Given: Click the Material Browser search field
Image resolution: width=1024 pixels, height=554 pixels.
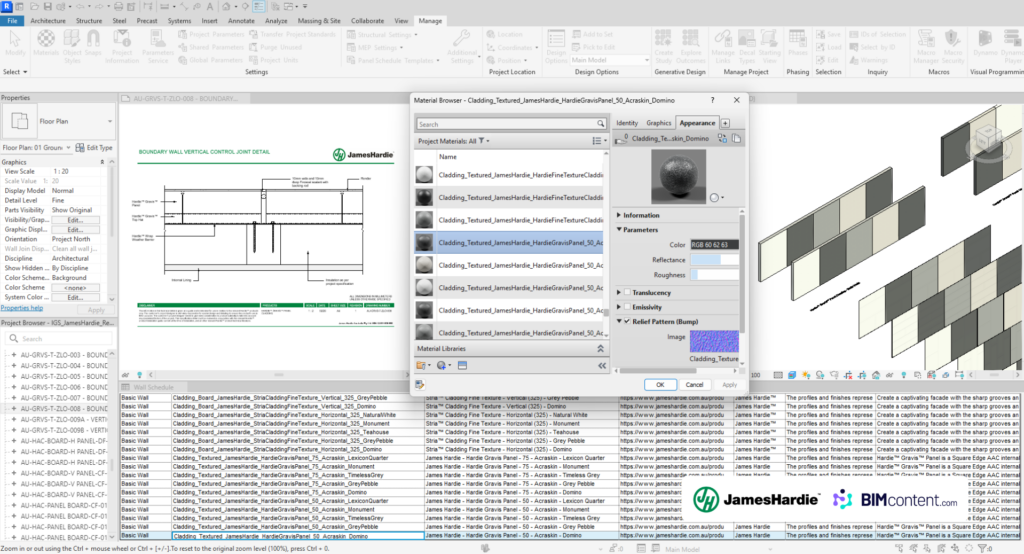Looking at the screenshot, I should (506, 124).
